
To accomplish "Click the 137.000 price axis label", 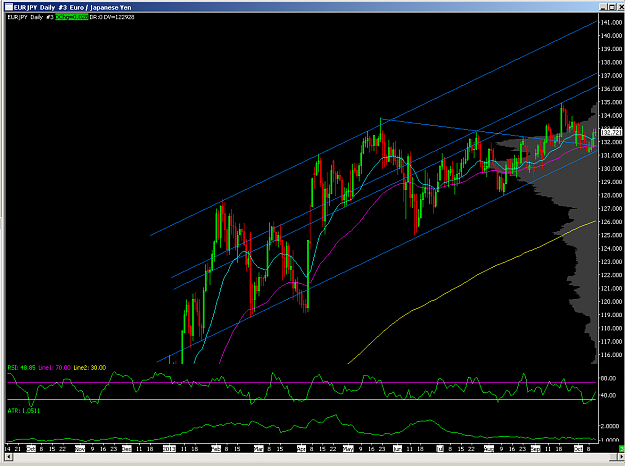I will coord(612,75).
